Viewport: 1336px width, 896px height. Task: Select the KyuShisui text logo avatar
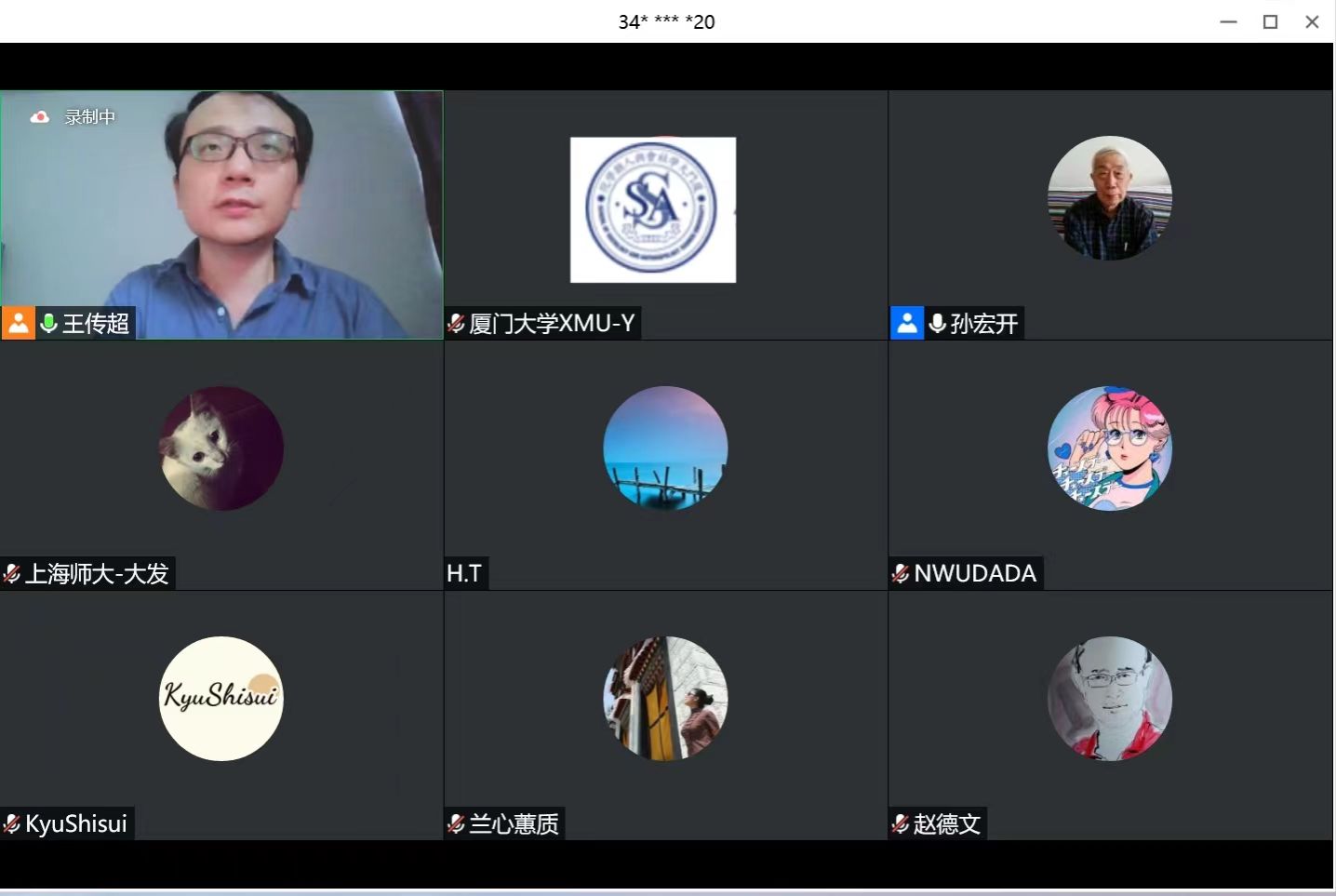(x=221, y=698)
